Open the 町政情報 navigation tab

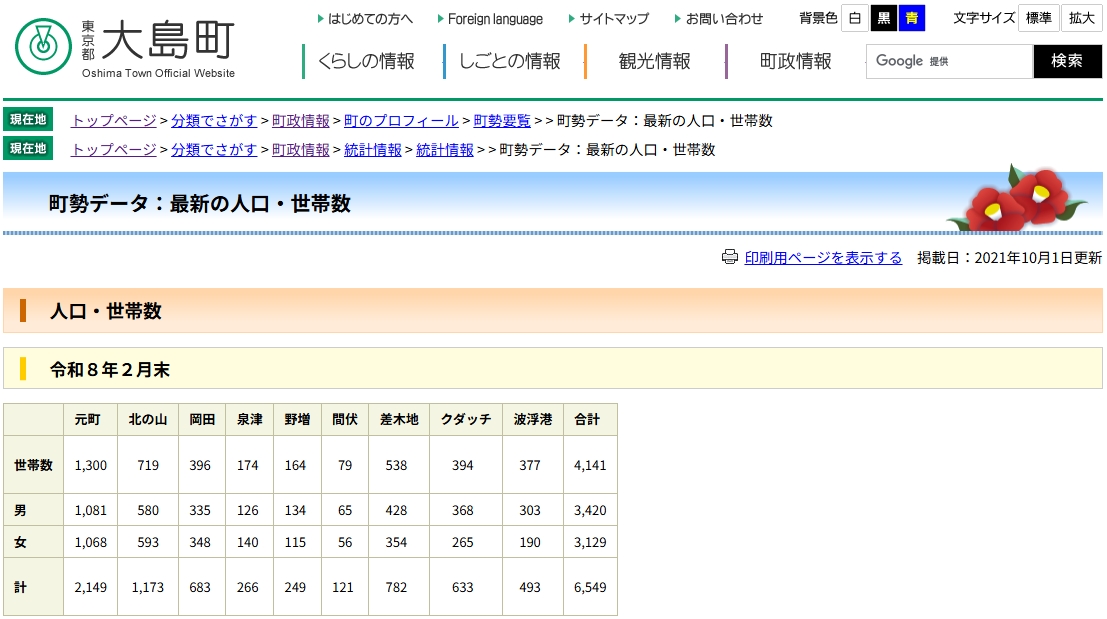point(795,61)
